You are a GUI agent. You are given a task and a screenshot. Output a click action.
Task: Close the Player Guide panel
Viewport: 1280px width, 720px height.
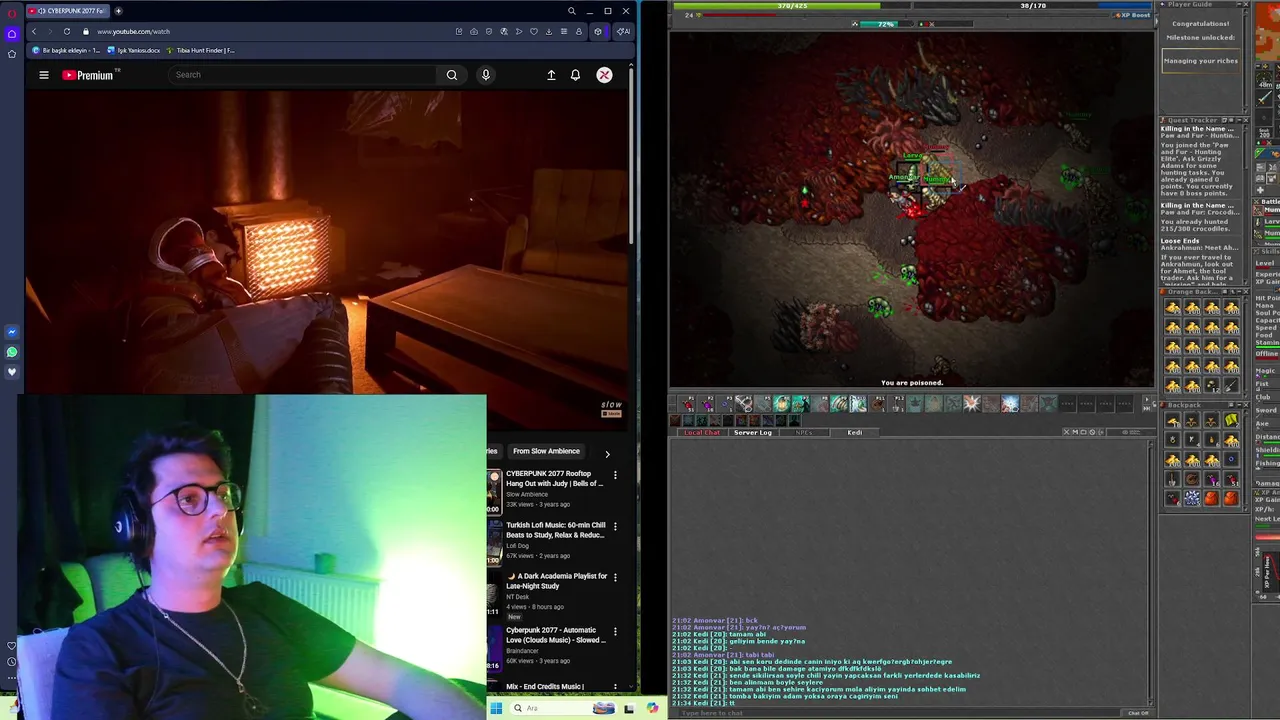(x=1245, y=5)
